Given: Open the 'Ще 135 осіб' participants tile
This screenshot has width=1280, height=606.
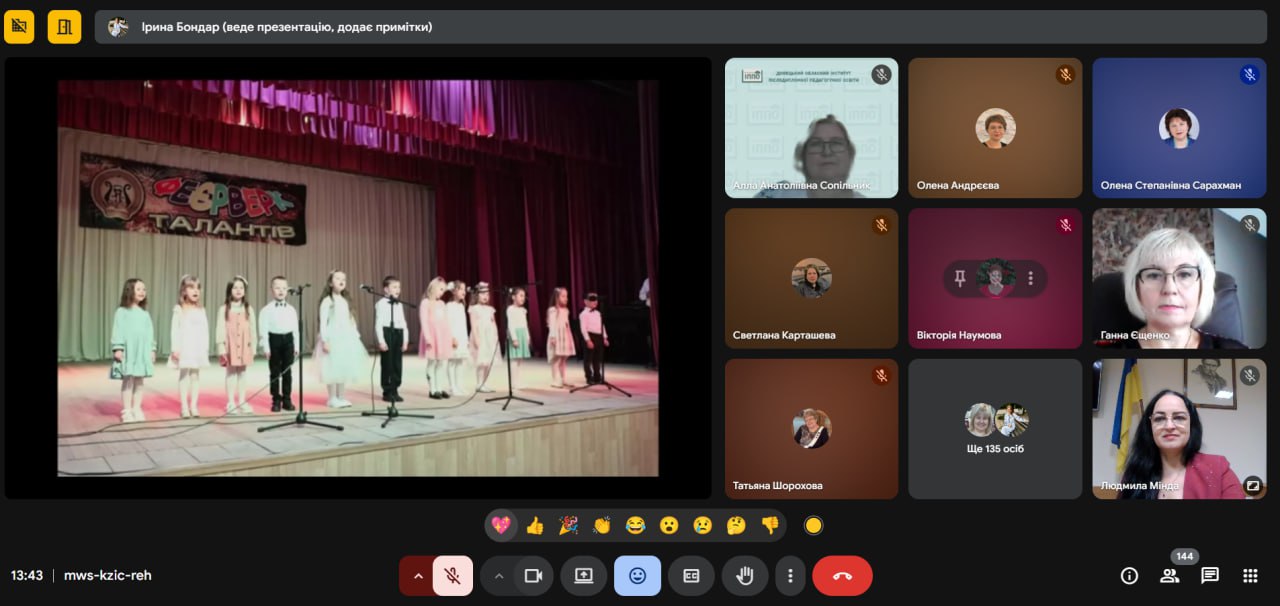Looking at the screenshot, I should coord(995,429).
